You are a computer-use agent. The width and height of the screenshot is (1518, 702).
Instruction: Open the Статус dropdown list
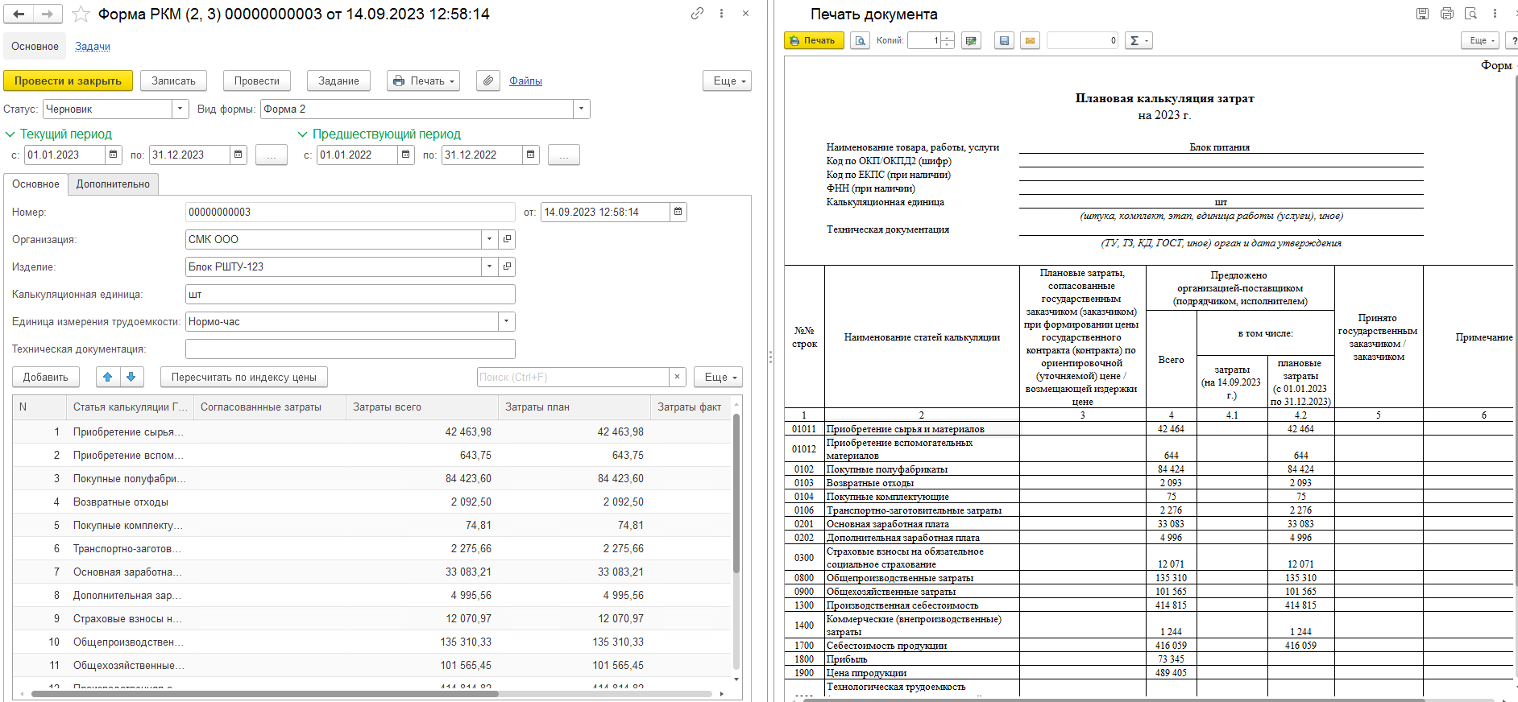(x=180, y=109)
